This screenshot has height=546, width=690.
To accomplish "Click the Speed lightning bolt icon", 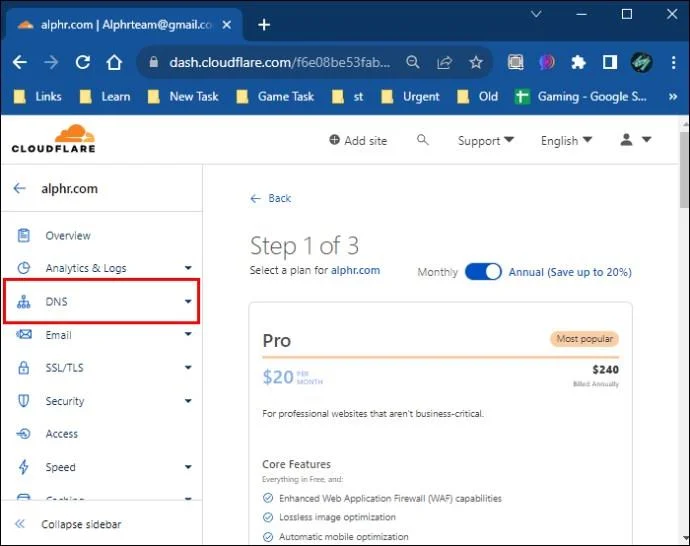I will (24, 467).
